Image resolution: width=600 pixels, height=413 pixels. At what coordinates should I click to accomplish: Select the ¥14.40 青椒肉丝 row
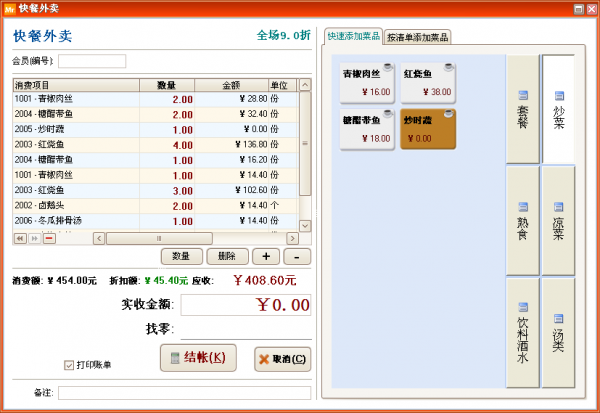(155, 175)
